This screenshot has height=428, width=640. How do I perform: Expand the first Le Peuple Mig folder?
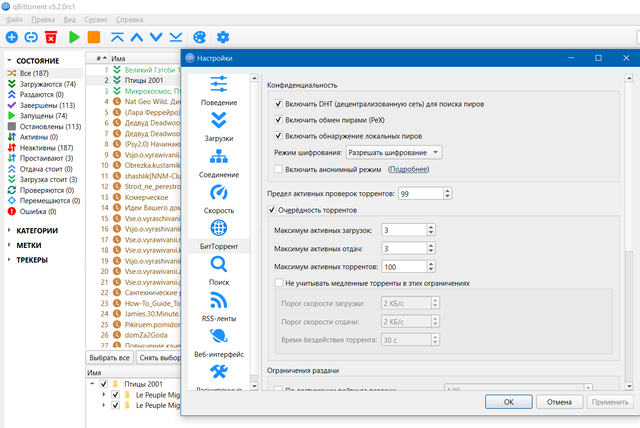tap(104, 395)
